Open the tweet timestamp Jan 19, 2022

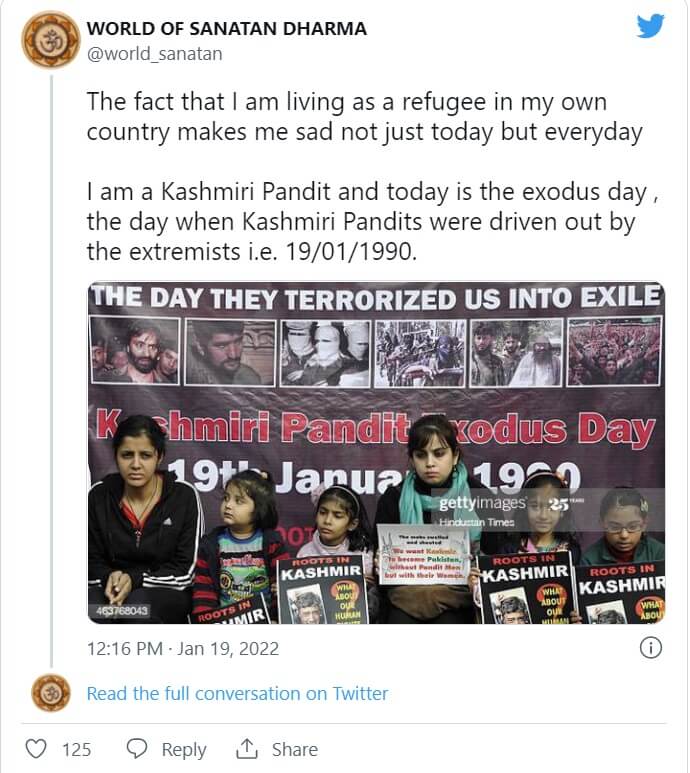pyautogui.click(x=183, y=649)
